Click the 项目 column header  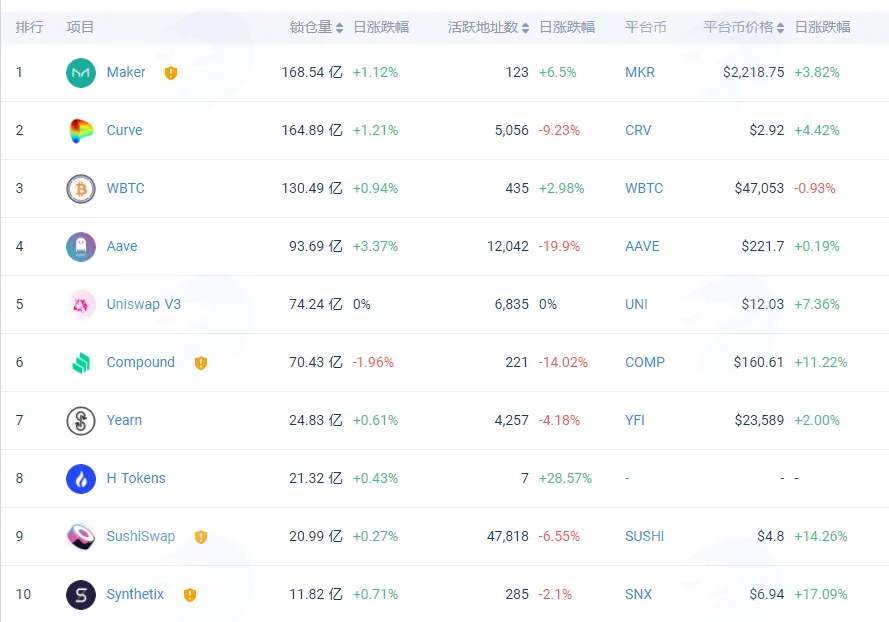pos(80,27)
